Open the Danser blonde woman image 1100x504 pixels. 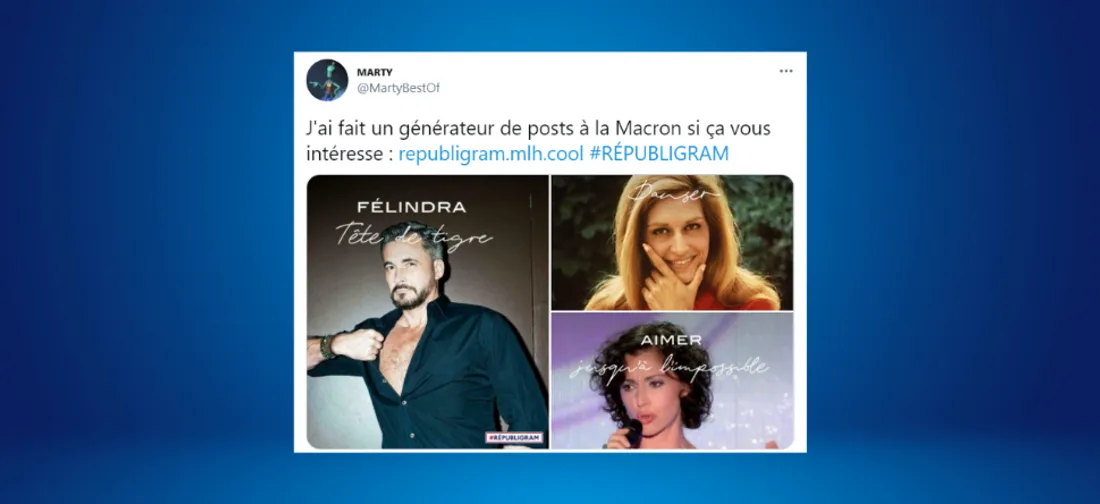pos(672,242)
